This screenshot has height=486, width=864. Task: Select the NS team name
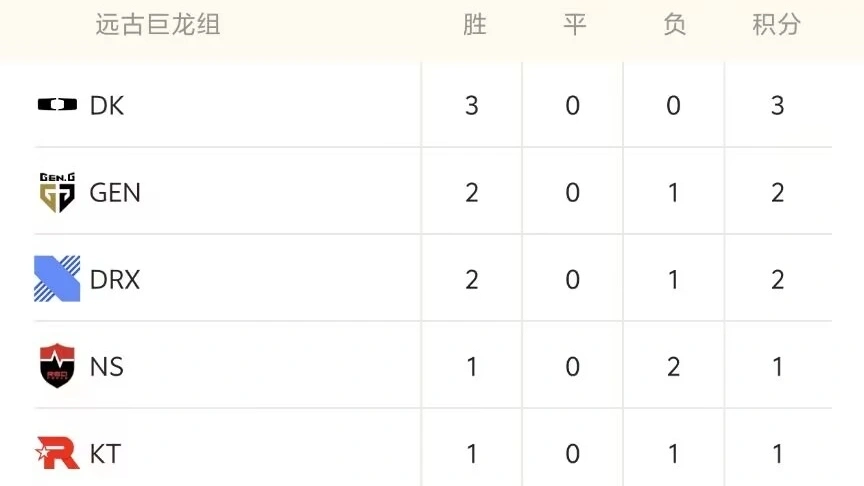pos(107,366)
